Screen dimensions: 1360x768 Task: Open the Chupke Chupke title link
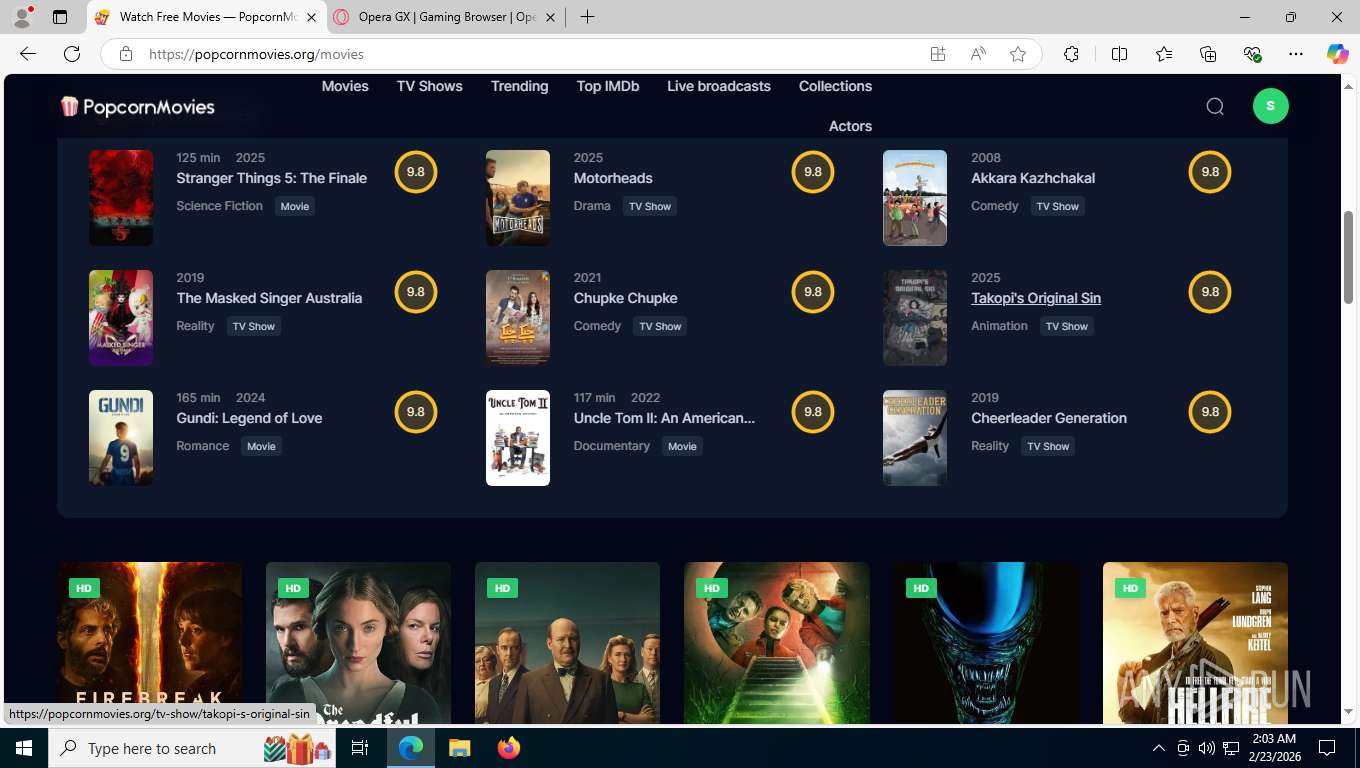(x=625, y=298)
